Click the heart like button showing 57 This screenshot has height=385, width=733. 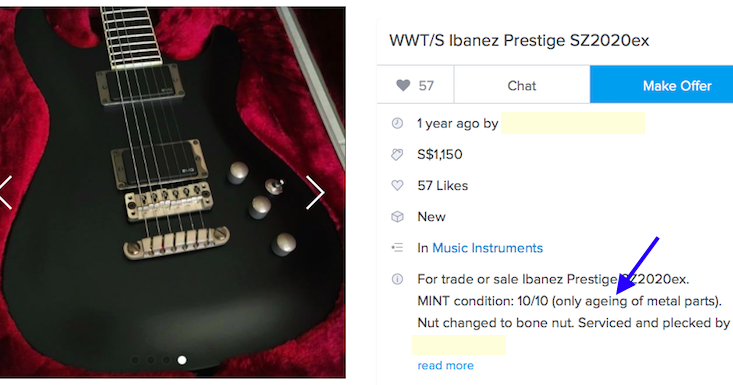point(415,85)
